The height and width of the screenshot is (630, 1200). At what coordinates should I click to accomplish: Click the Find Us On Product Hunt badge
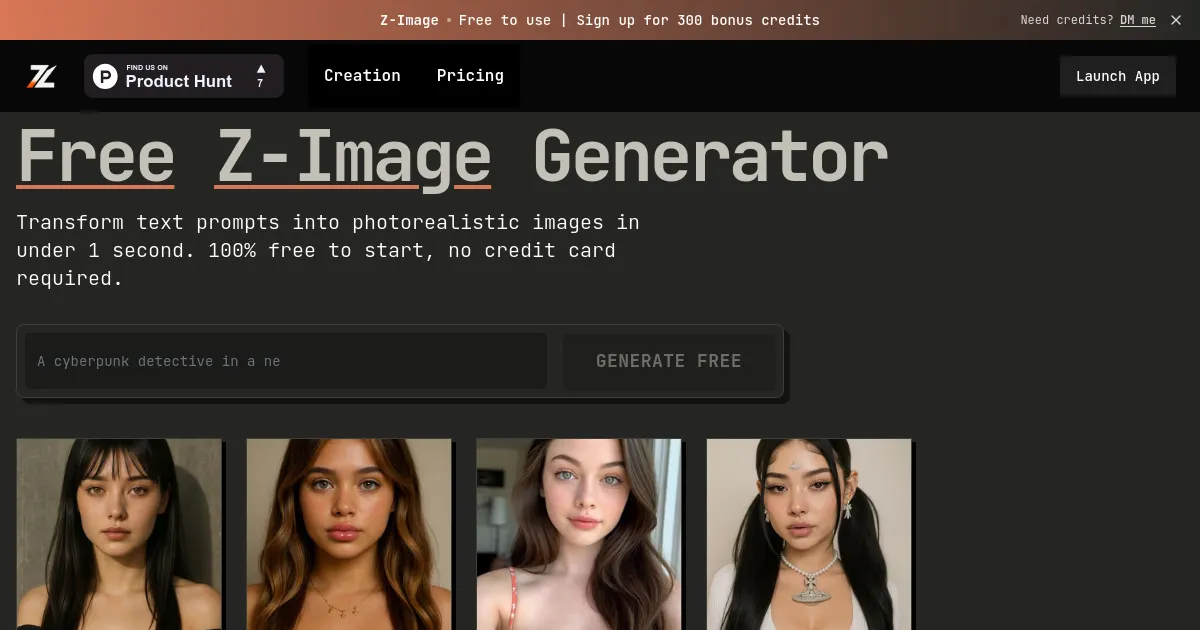183,76
